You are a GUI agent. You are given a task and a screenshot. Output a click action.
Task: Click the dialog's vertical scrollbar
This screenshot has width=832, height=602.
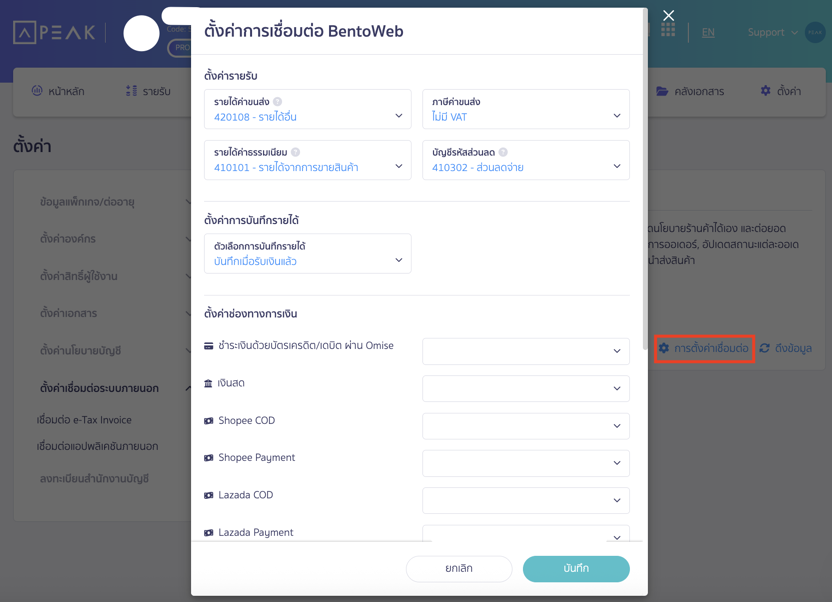point(645,200)
